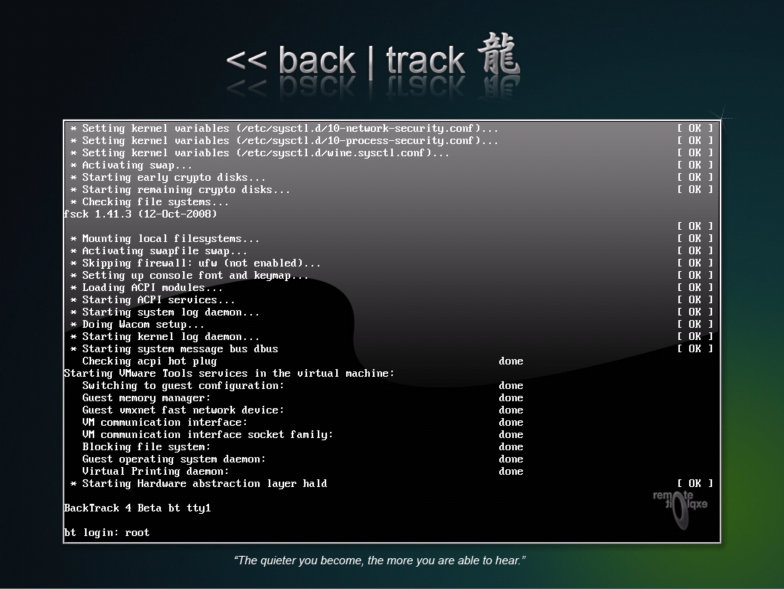784x589 pixels.
Task: Click the 10-network-security.conf kernel variables line
Action: point(284,128)
